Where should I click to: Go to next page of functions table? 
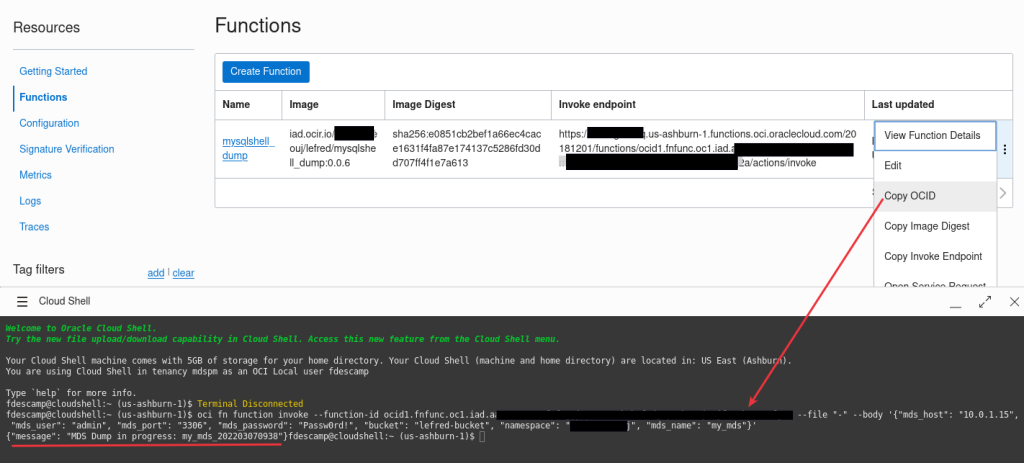1003,193
